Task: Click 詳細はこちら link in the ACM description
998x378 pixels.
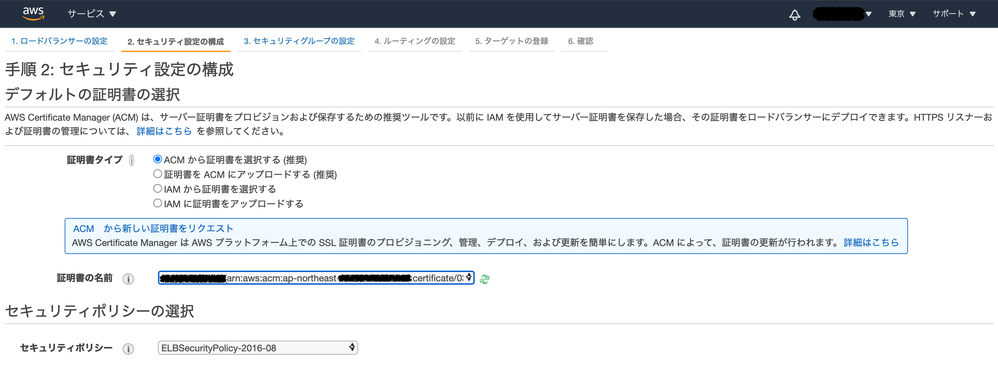Action: [x=164, y=132]
